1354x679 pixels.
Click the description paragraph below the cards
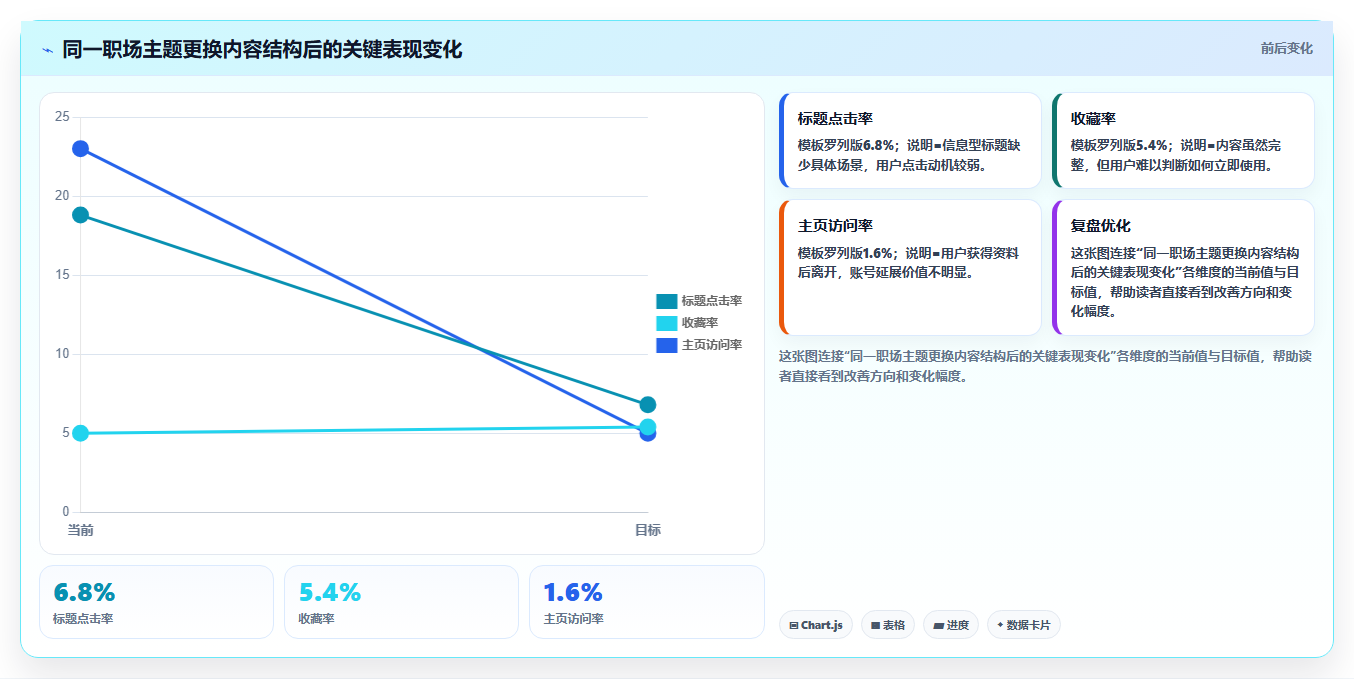[x=1044, y=366]
